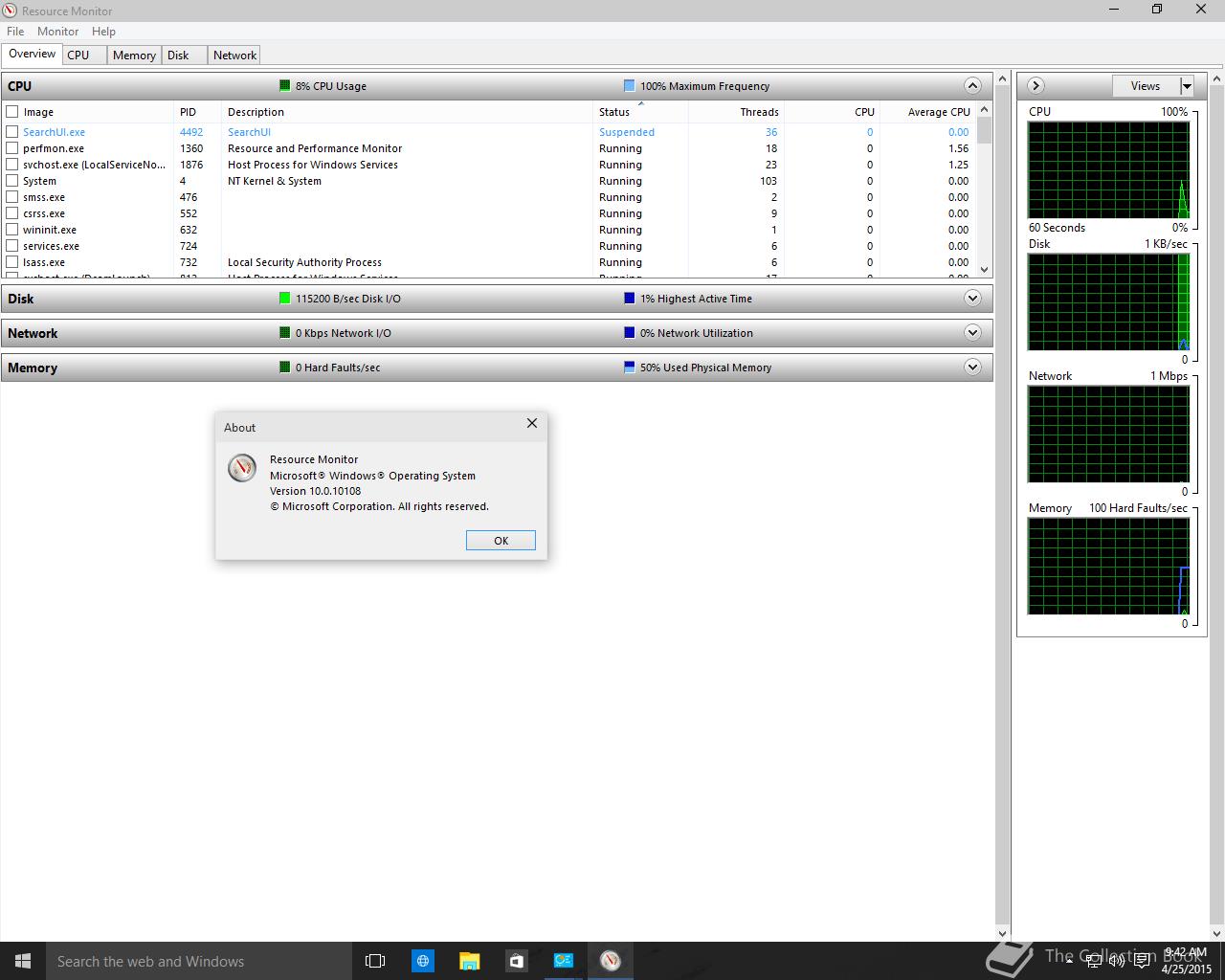
Task: Click OK in the About dialog
Action: pyautogui.click(x=501, y=541)
